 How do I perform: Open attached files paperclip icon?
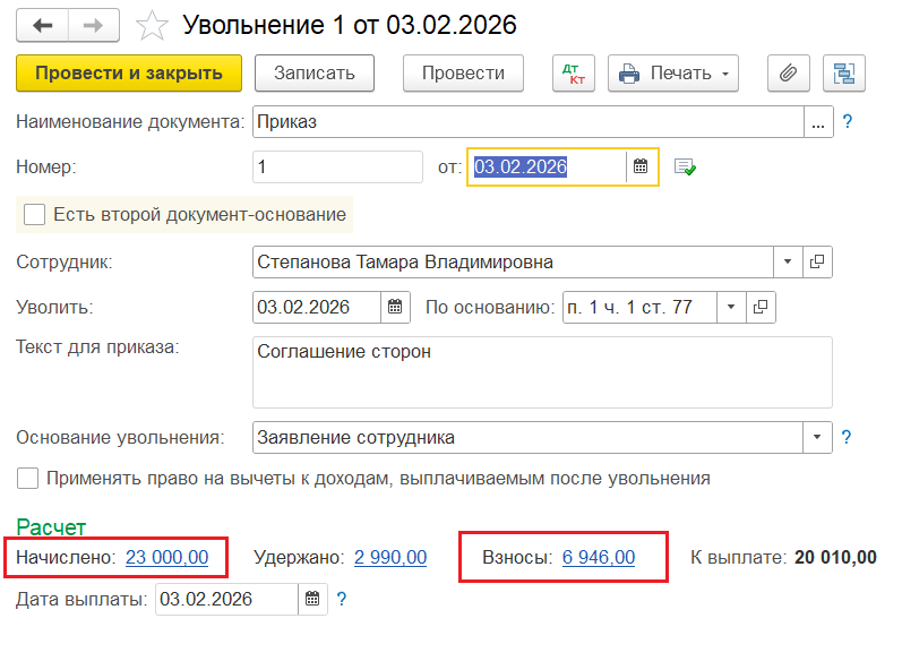[788, 73]
